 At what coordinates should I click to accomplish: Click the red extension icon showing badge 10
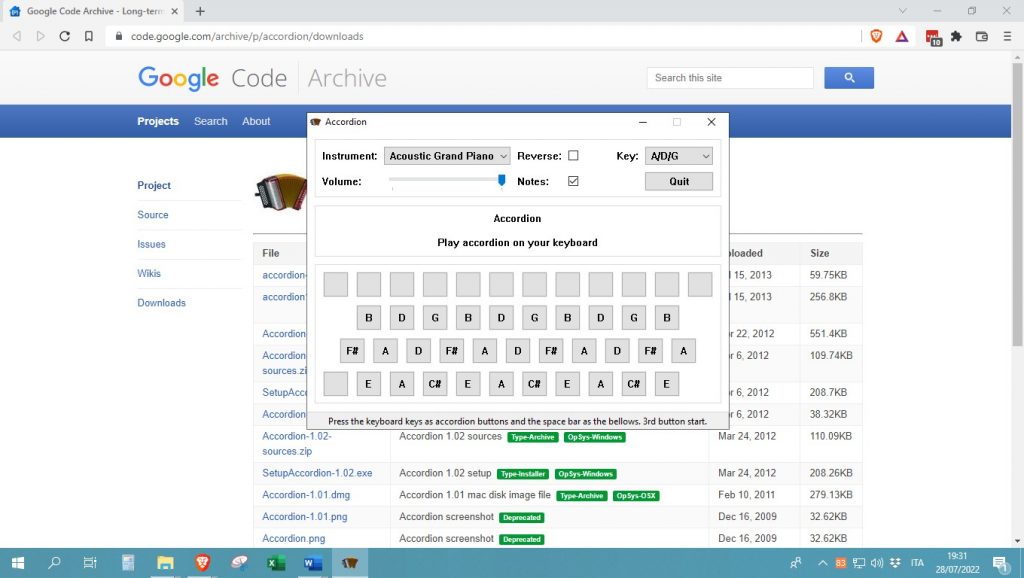click(931, 35)
